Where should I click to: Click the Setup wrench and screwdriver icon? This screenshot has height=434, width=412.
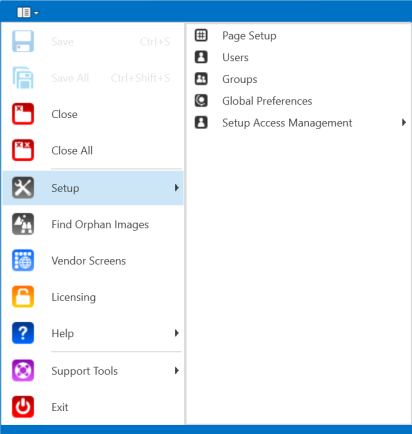click(23, 188)
